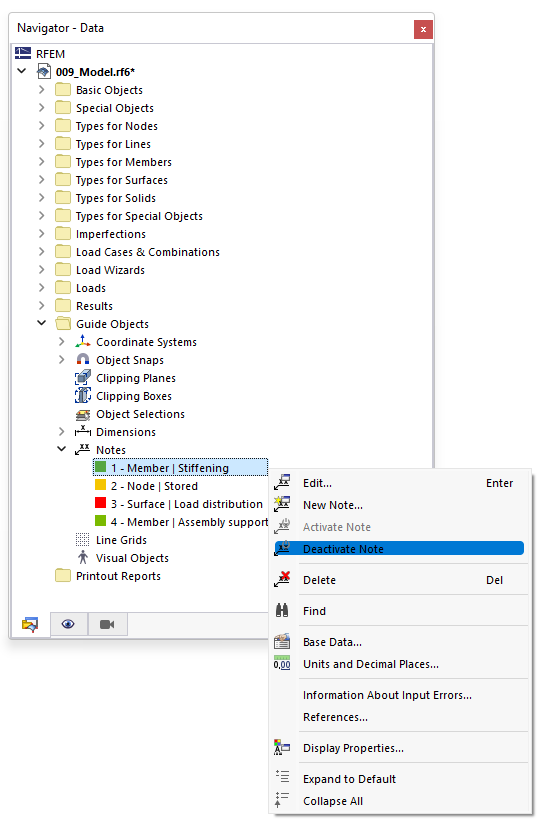Expand the Object Snaps node
The image size is (546, 832).
click(x=62, y=359)
